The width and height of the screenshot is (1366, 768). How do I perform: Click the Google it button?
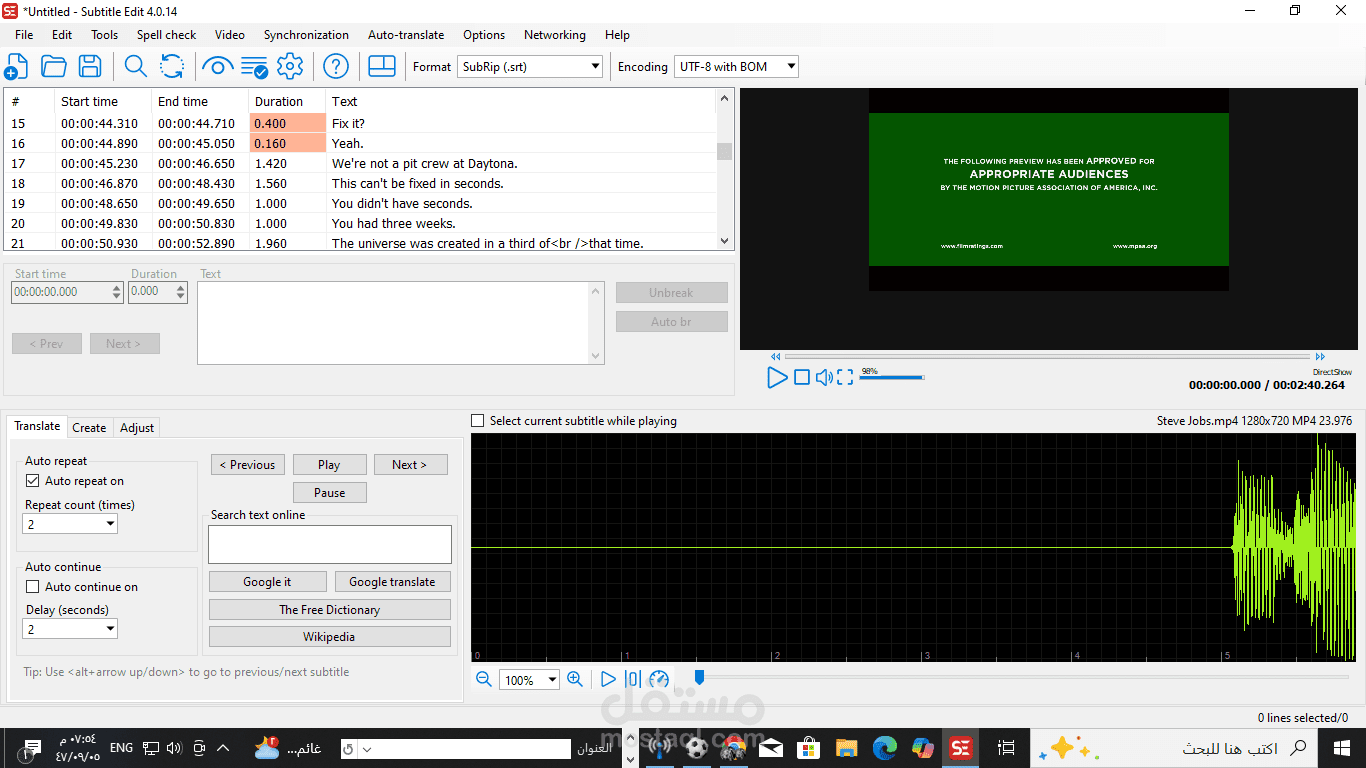[x=267, y=582]
